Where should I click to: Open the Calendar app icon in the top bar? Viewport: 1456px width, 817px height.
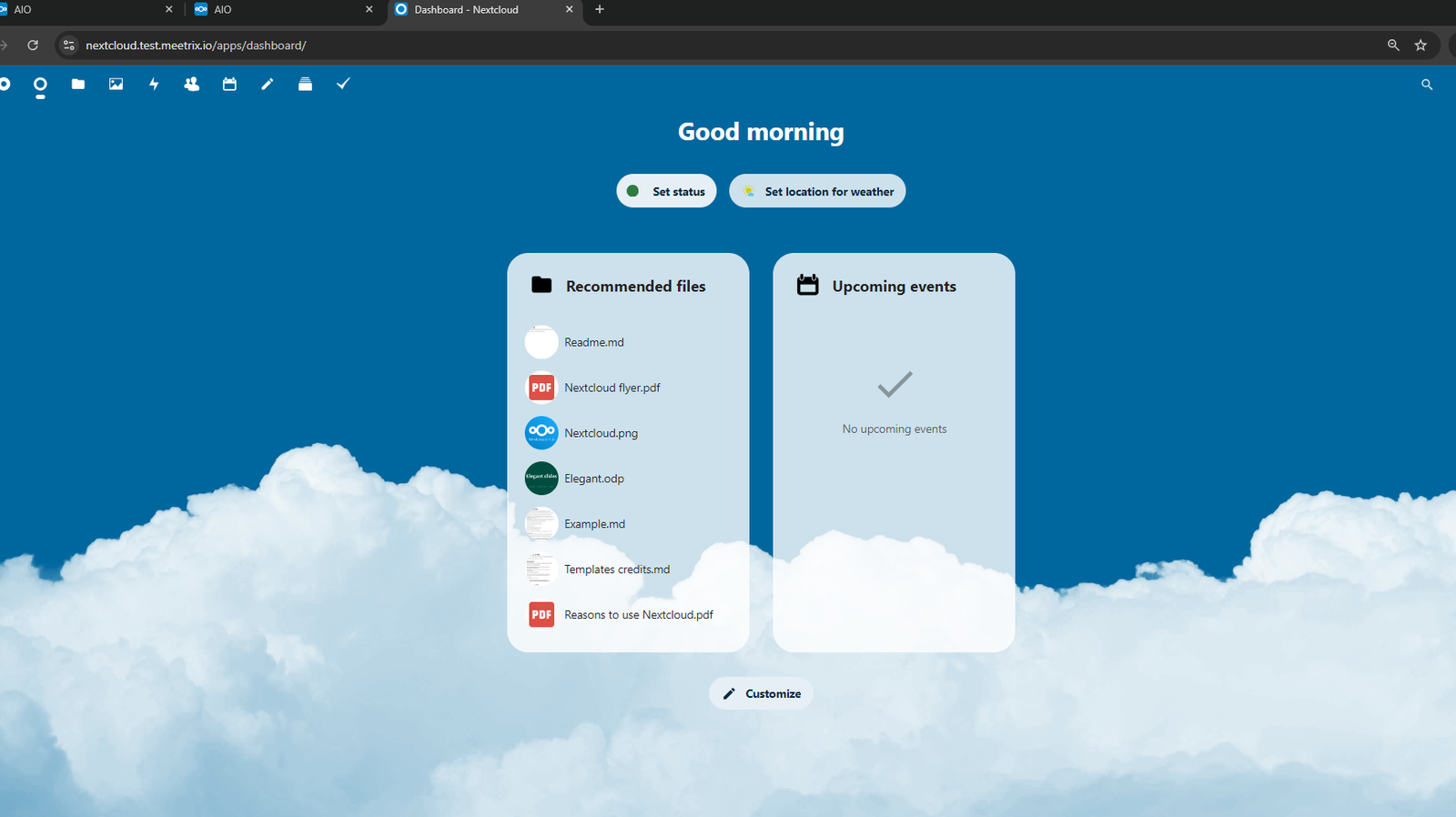click(229, 84)
